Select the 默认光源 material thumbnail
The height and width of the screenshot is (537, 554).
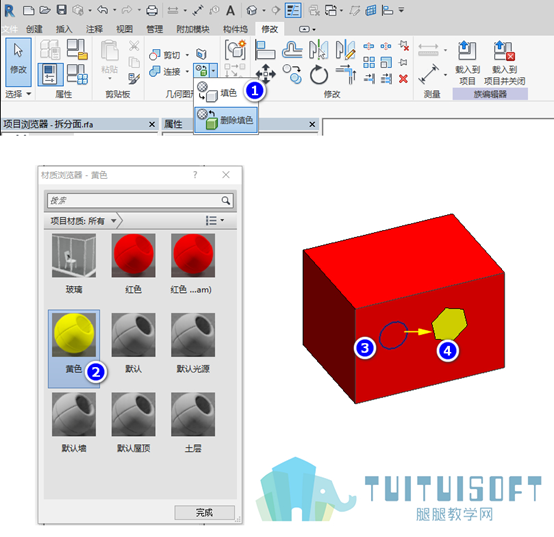tap(193, 335)
